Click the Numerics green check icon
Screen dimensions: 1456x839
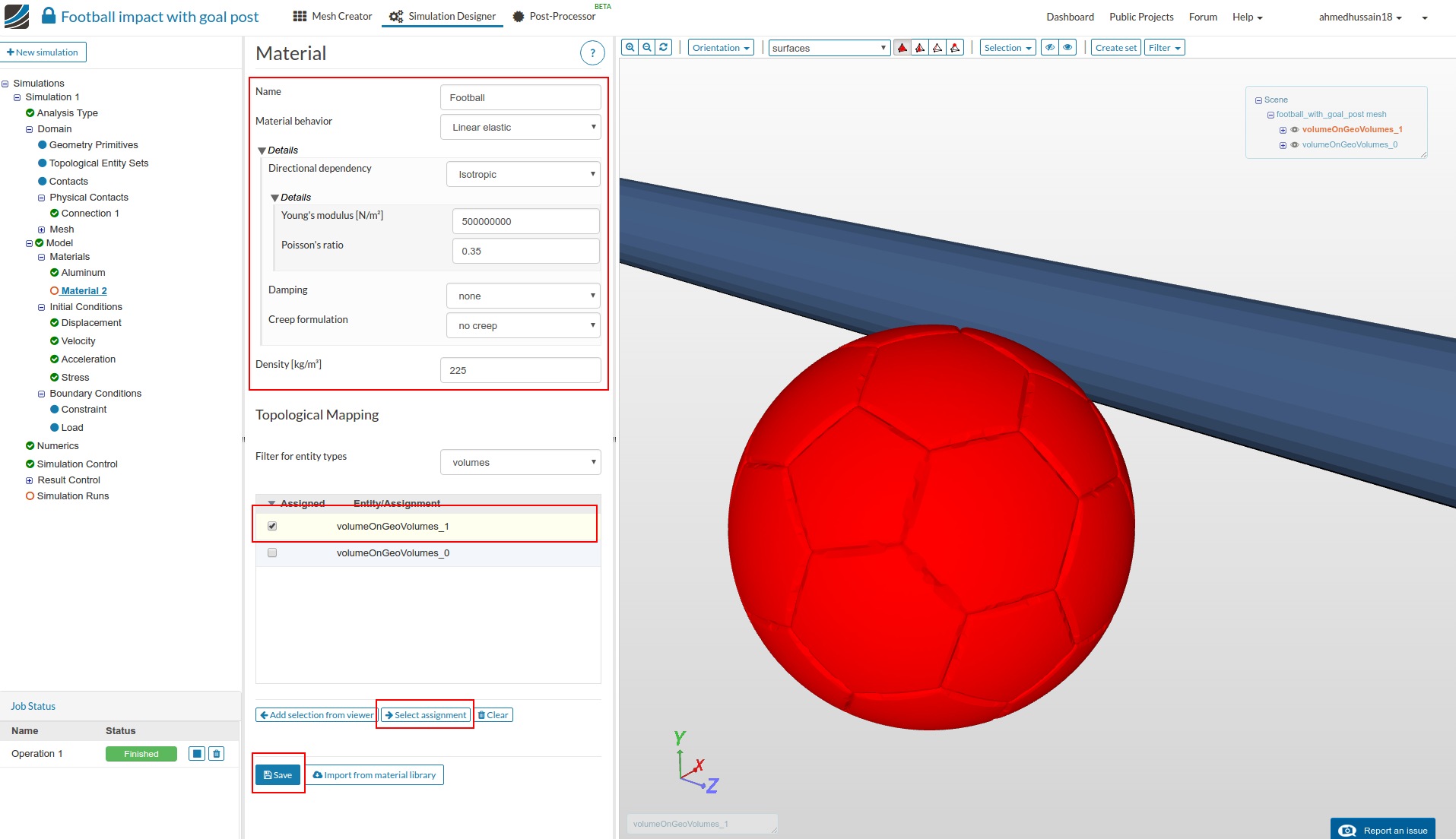(30, 446)
